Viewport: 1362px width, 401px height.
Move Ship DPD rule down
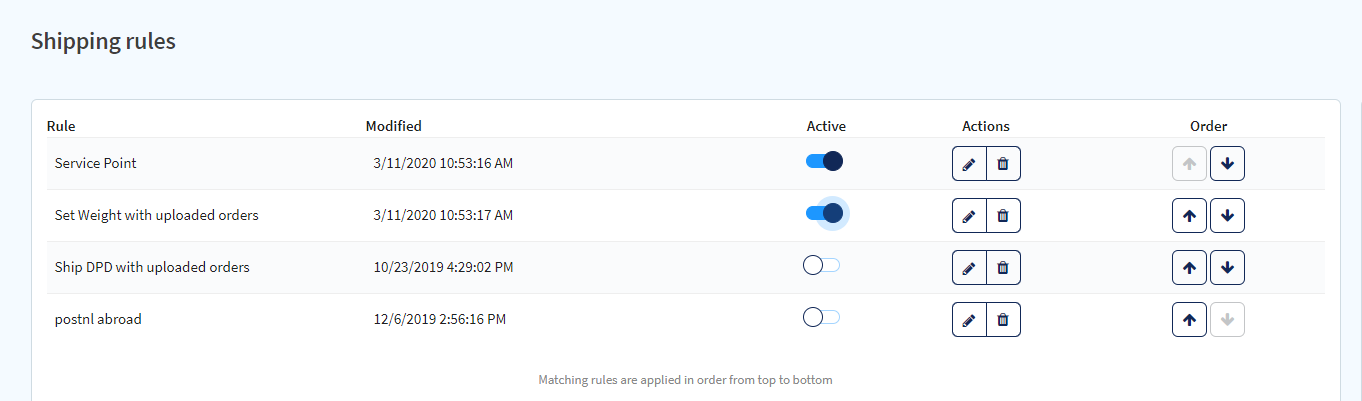[x=1227, y=268]
